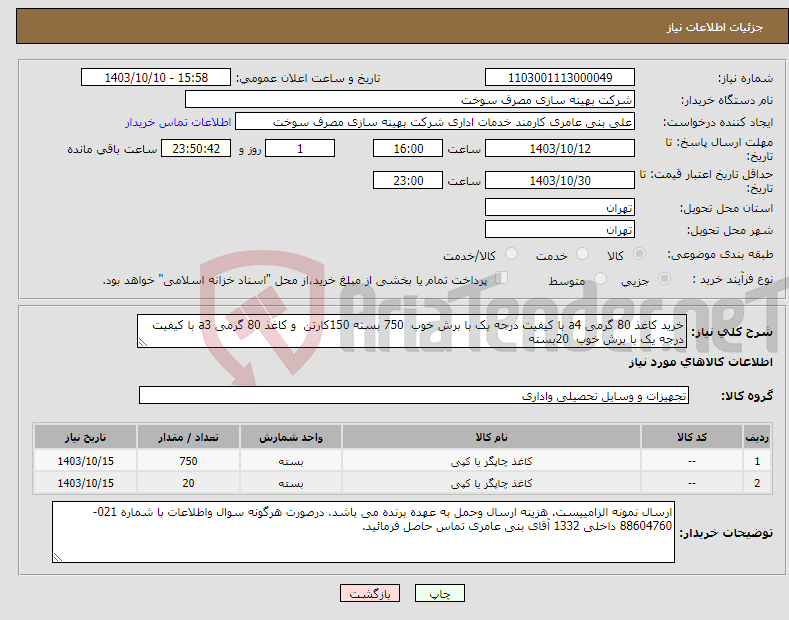Viewport: 789px width, 620px height.
Task: Click the goods group تجهیزات field
Action: pos(414,396)
